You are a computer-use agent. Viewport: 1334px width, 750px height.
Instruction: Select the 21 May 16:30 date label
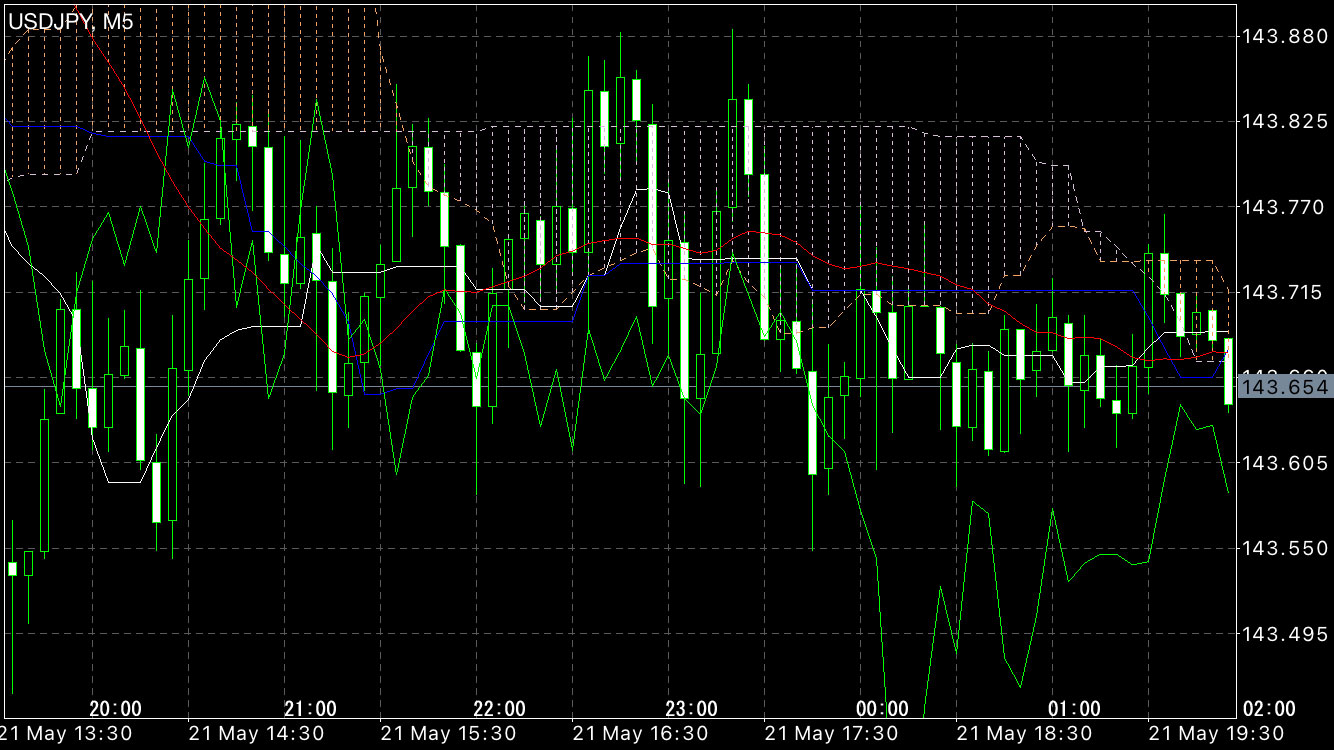639,734
